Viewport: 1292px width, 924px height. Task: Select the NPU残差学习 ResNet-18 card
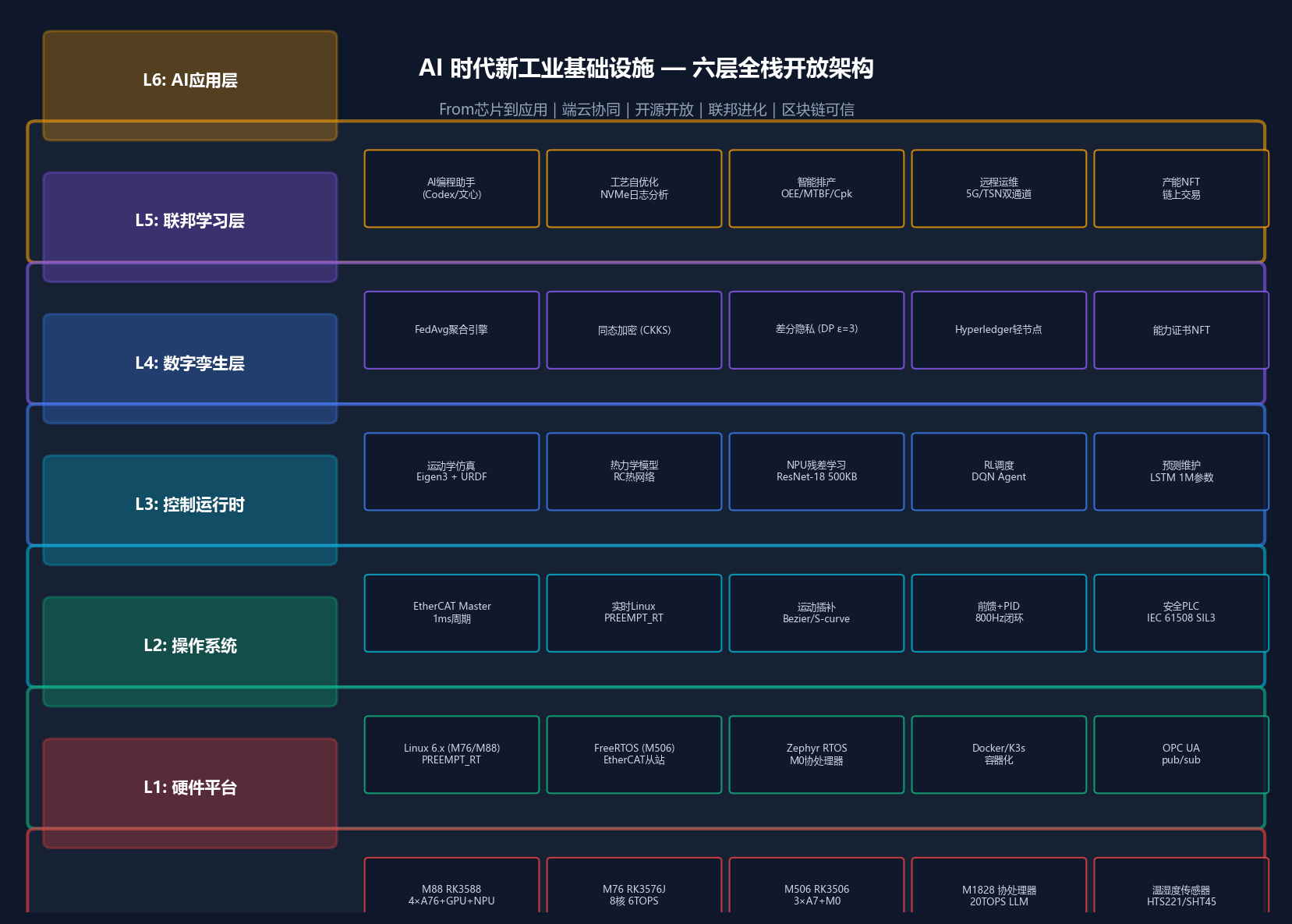click(816, 472)
